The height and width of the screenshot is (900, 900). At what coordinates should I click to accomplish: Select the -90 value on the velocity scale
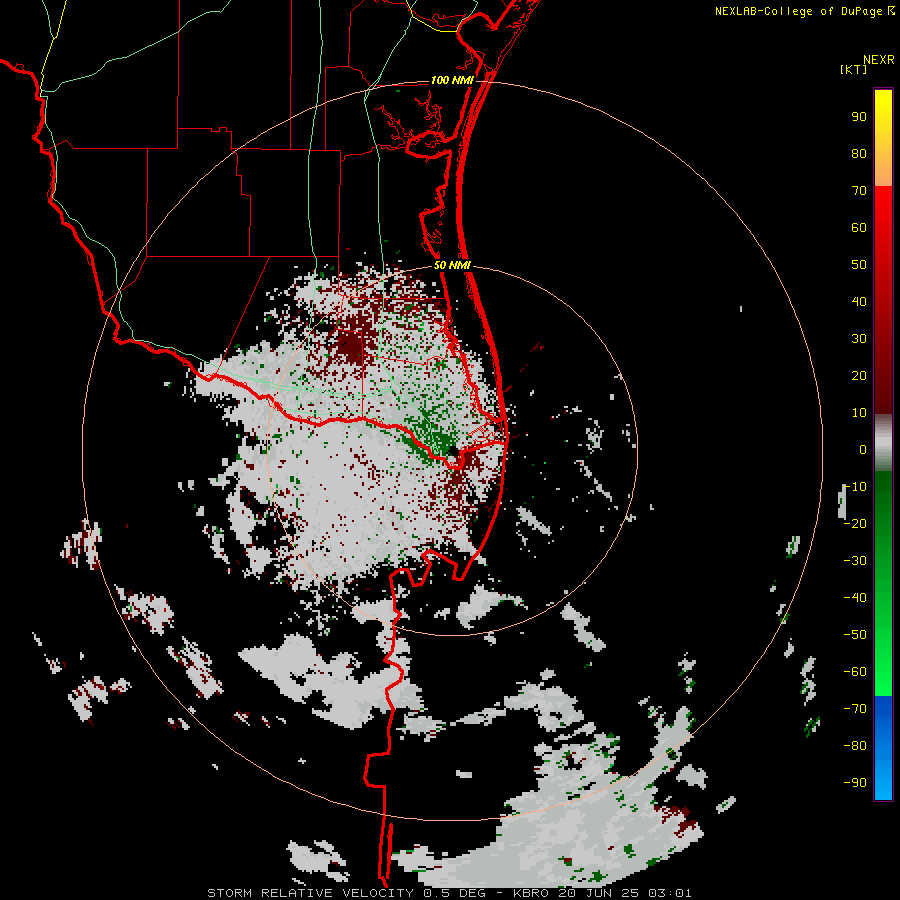pyautogui.click(x=855, y=783)
